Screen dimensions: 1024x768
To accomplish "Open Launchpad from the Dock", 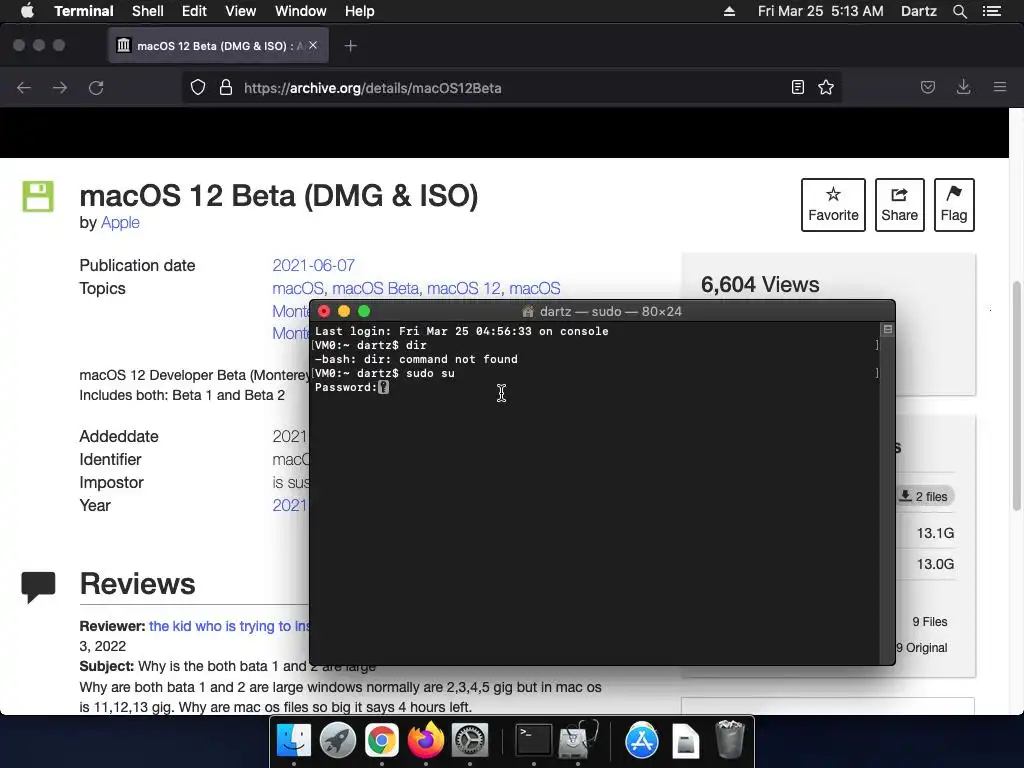I will [338, 741].
